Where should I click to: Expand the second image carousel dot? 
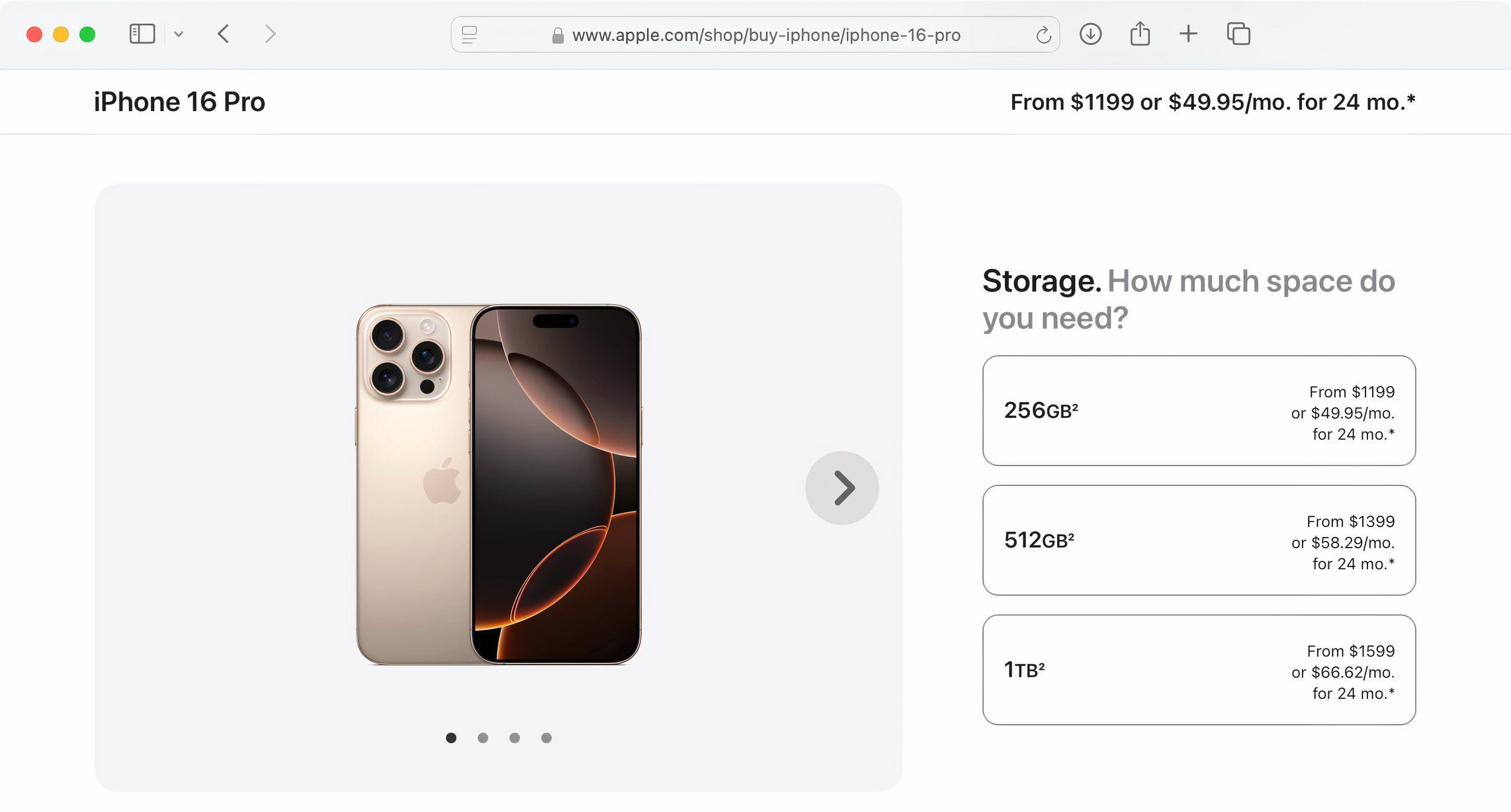(x=484, y=737)
